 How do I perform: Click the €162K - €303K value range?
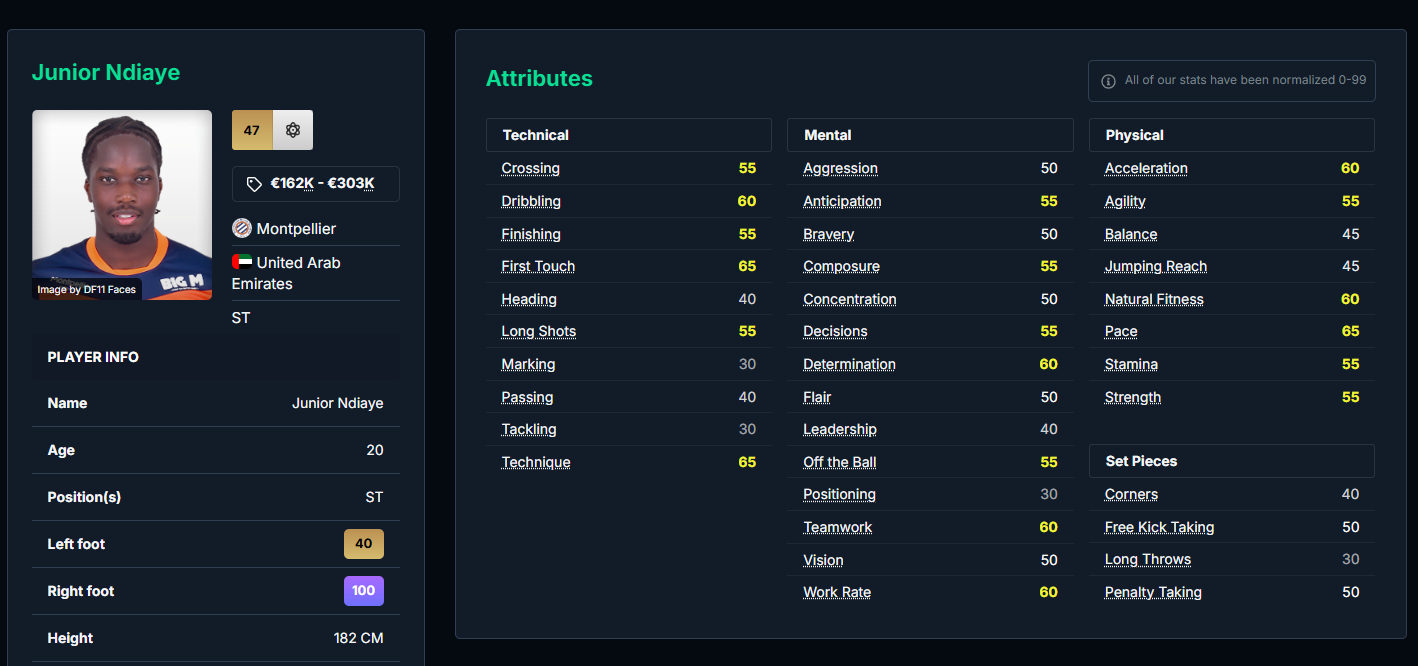[322, 184]
